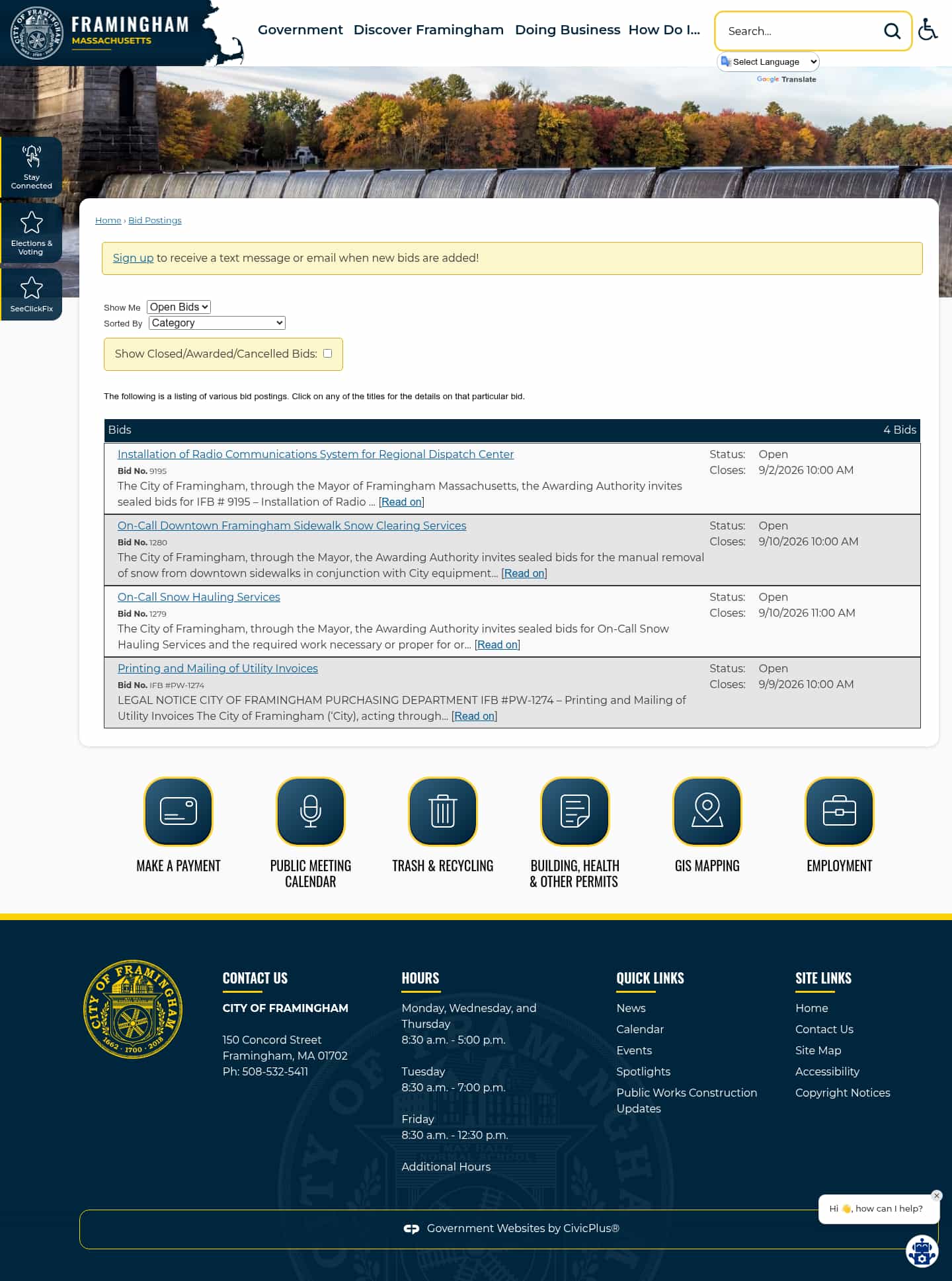
Task: Click Building, Health & Other Permits icon
Action: 575,811
